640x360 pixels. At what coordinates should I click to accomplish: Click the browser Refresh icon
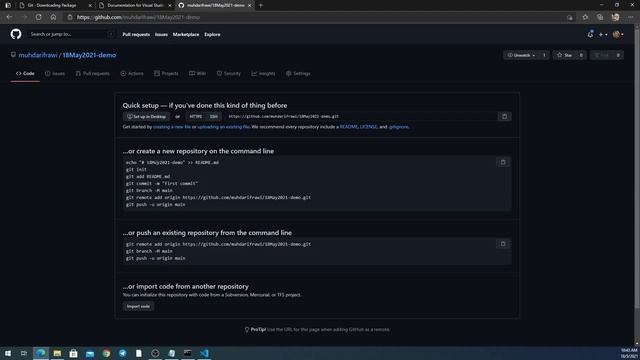tap(38, 17)
